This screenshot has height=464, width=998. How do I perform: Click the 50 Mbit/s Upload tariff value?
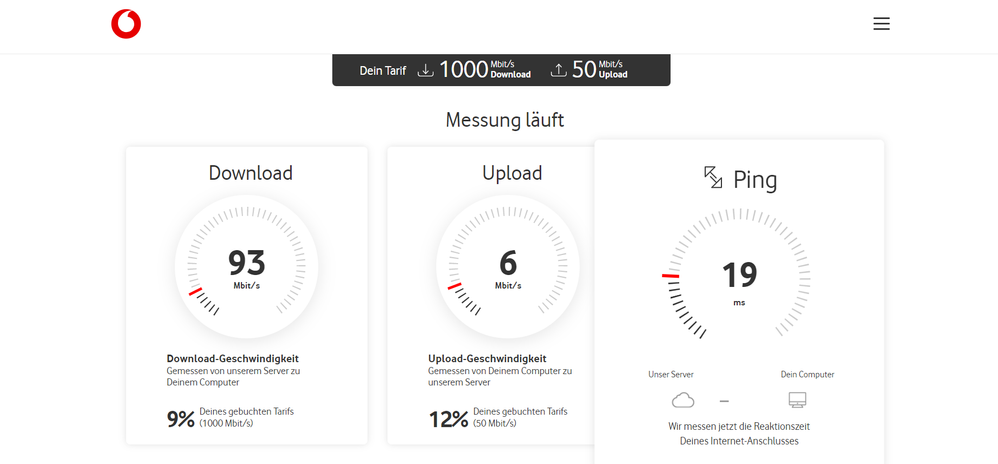[600, 70]
